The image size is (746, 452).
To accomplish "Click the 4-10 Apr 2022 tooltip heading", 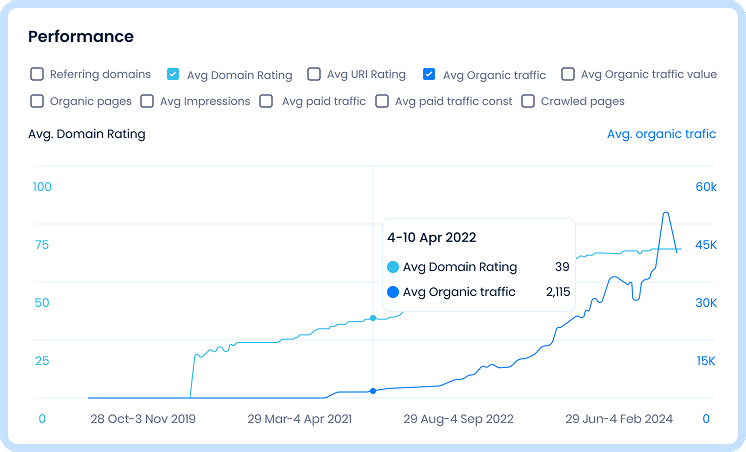I will pyautogui.click(x=432, y=238).
